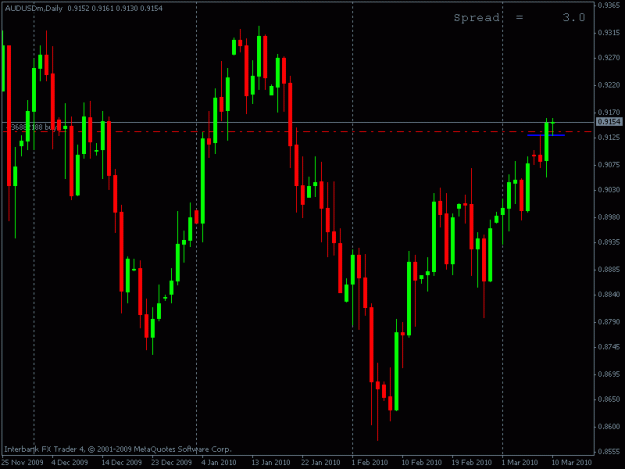
Task: Click the 1 Mar 2010 date label
Action: (520, 462)
